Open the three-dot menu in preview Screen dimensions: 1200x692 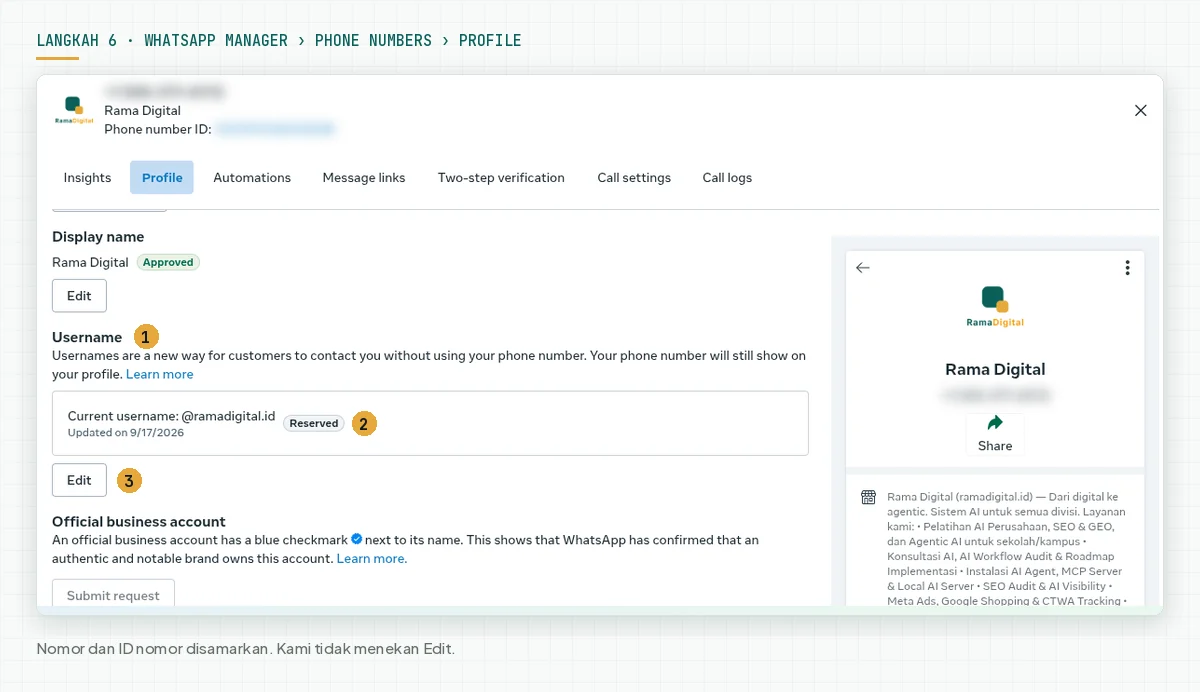(1127, 268)
